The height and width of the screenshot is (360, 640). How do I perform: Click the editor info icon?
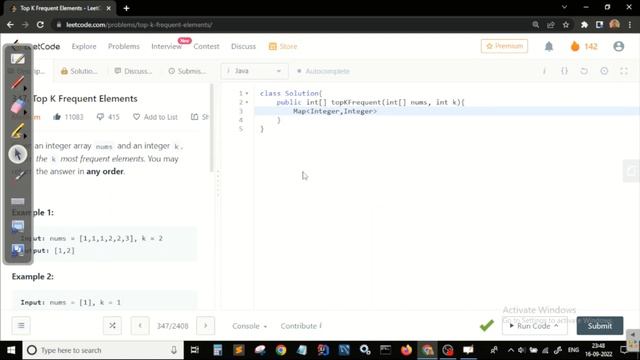pos(544,71)
